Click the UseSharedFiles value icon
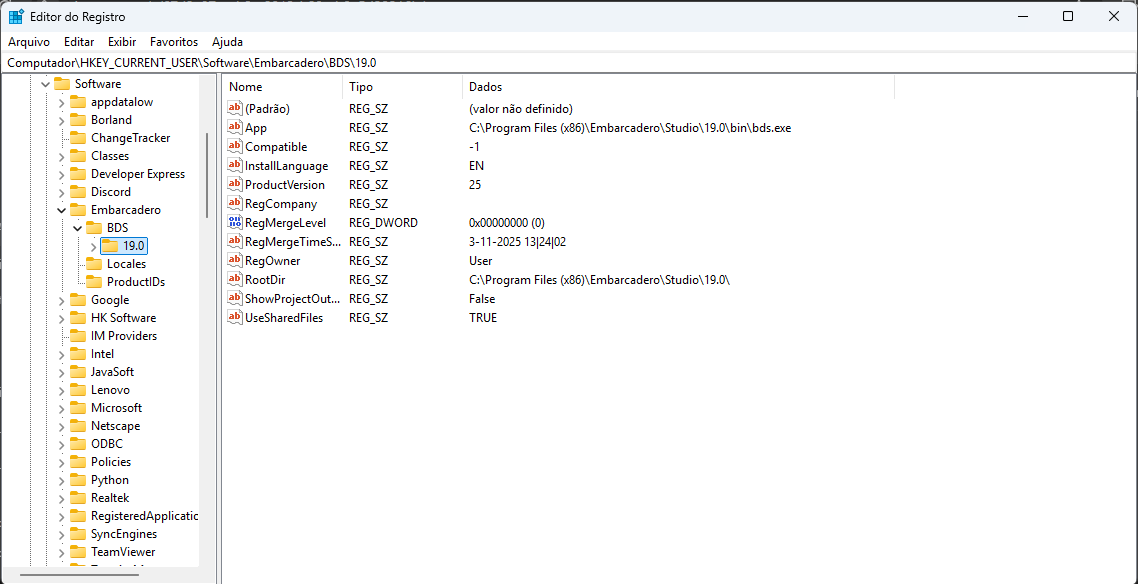 click(x=234, y=318)
